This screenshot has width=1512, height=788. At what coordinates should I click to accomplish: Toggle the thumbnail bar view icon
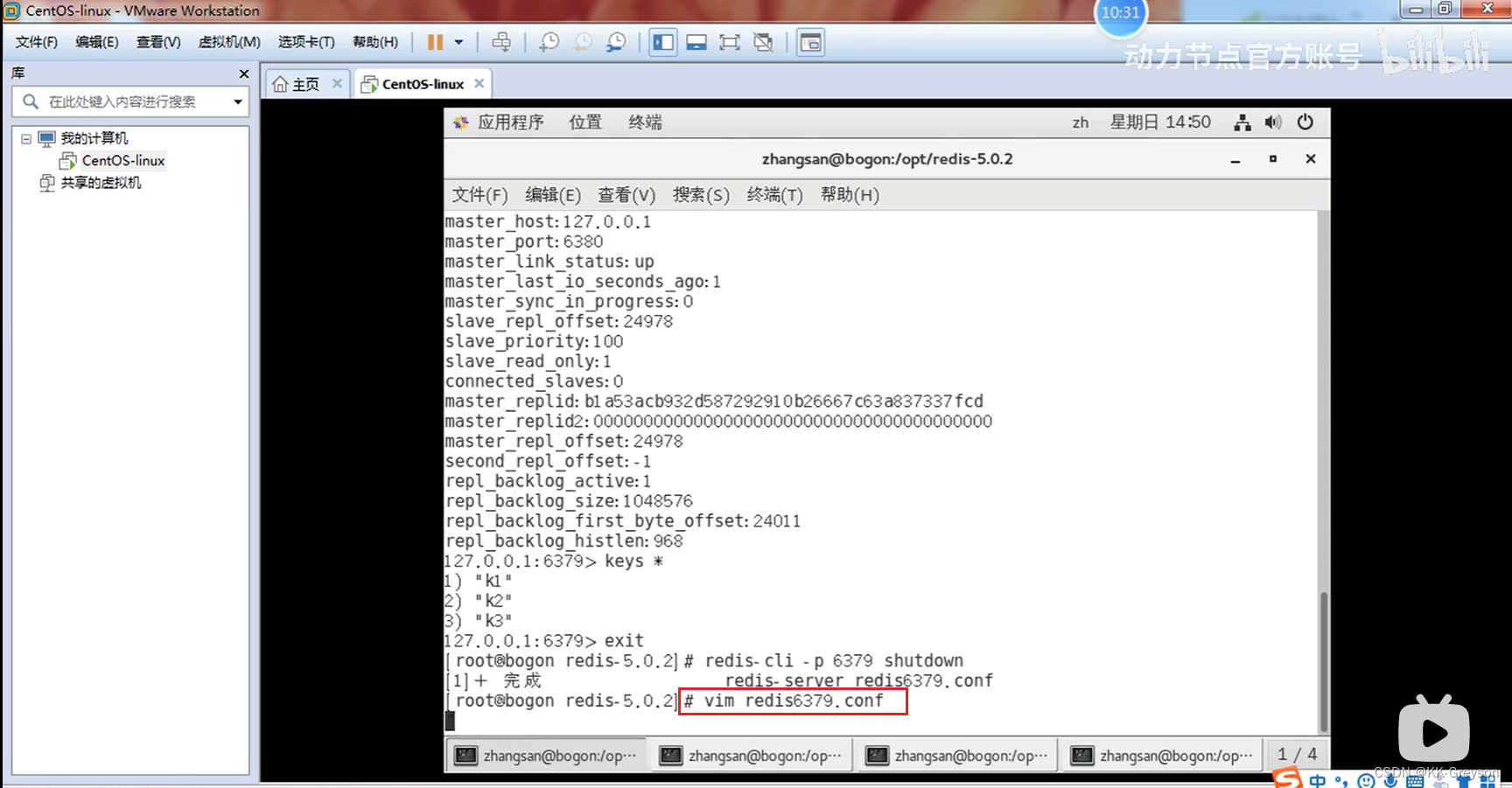coord(696,42)
